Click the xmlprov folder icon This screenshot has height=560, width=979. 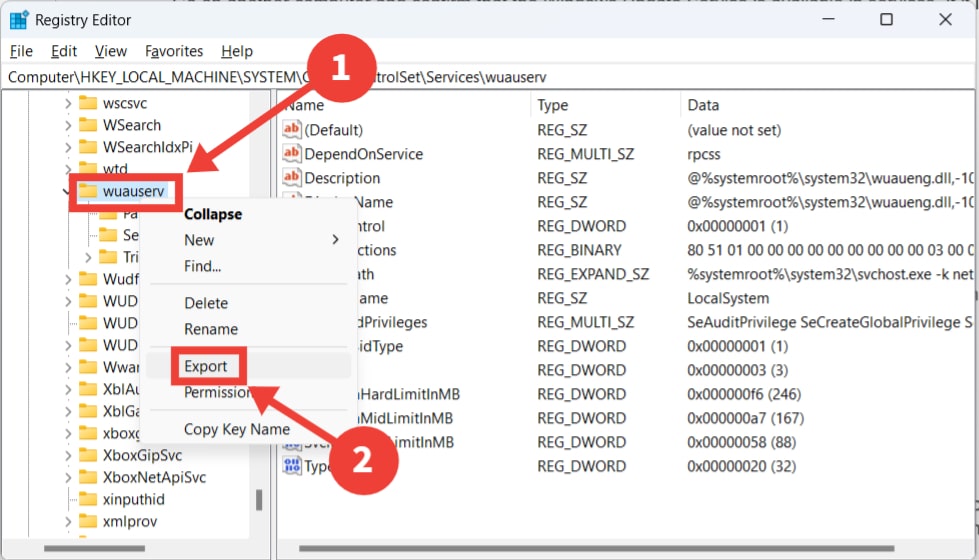88,521
